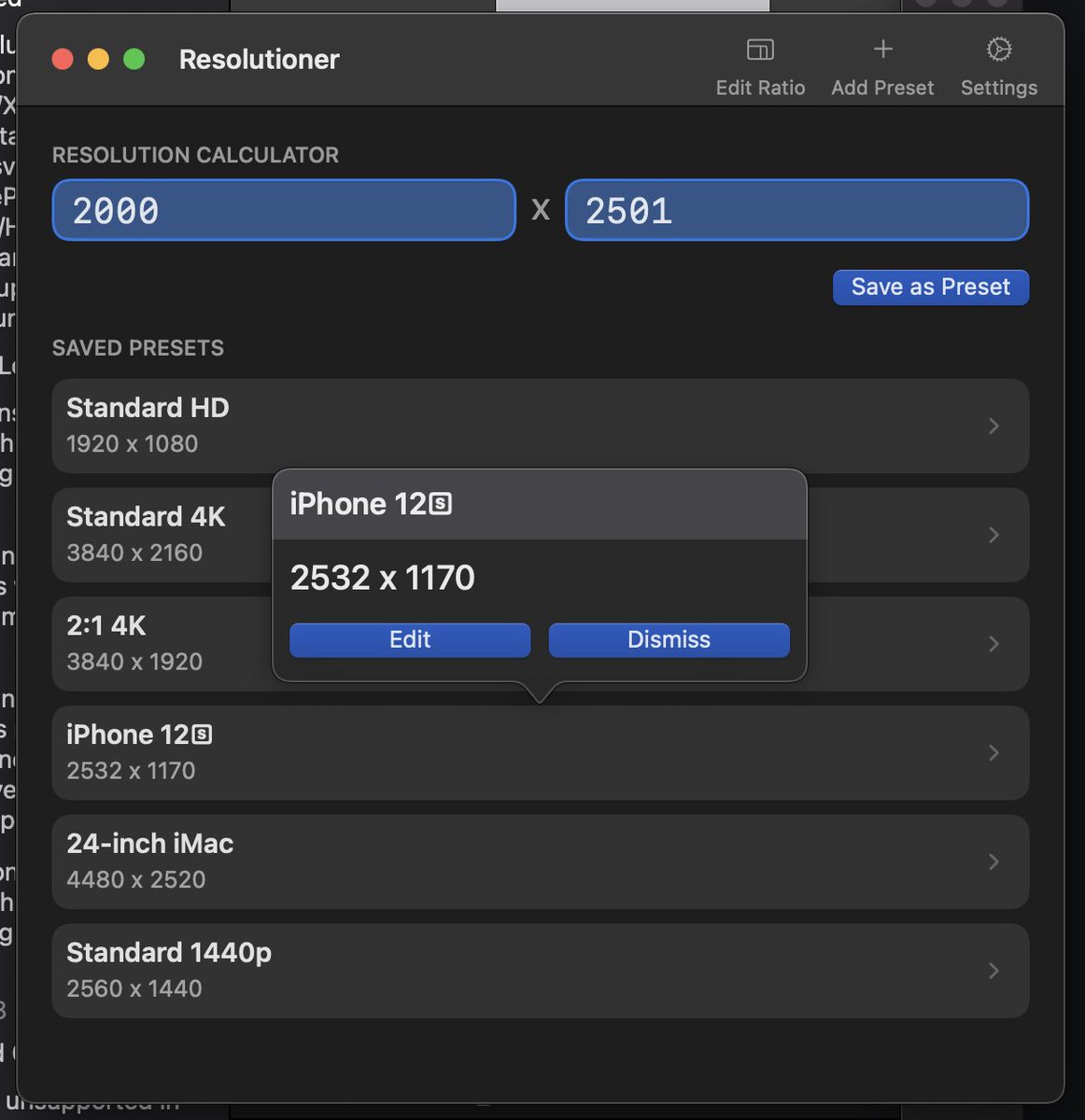1085x1120 pixels.
Task: Expand the 24-inch iMac preset chevron
Action: [x=993, y=861]
